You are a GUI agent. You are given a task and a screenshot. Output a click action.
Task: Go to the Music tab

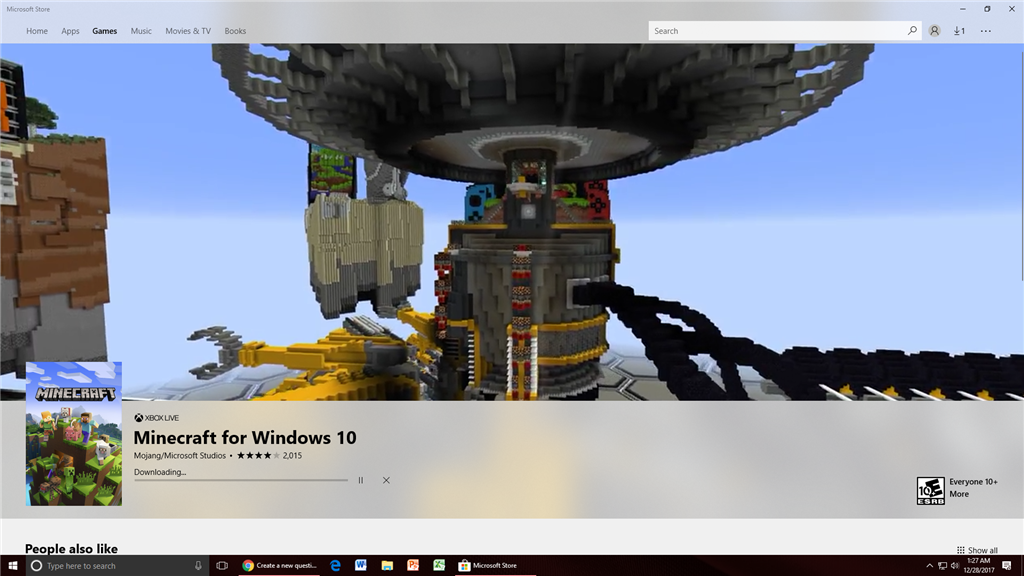pyautogui.click(x=141, y=31)
